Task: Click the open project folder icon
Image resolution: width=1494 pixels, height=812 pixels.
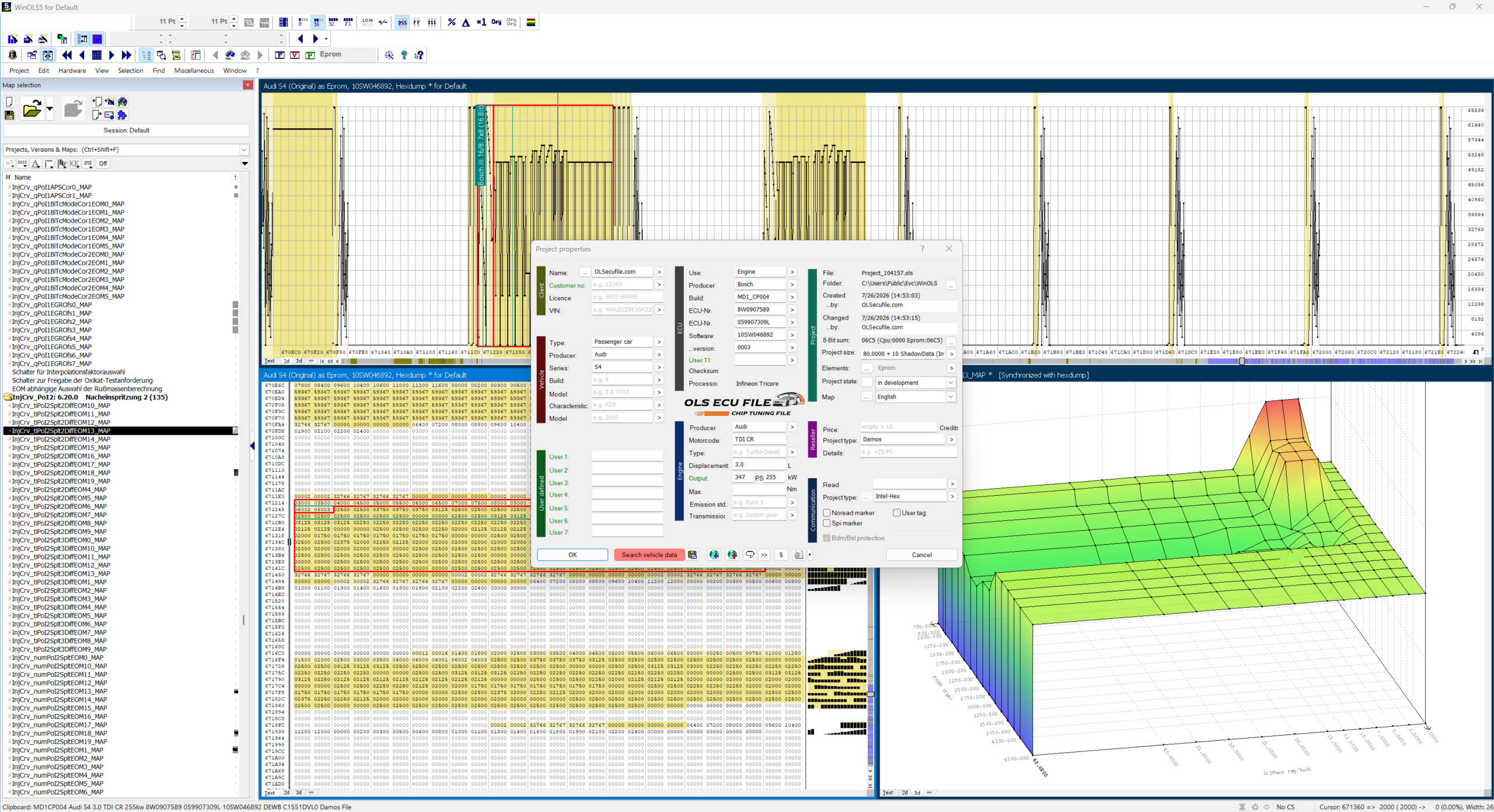Action: click(32, 108)
